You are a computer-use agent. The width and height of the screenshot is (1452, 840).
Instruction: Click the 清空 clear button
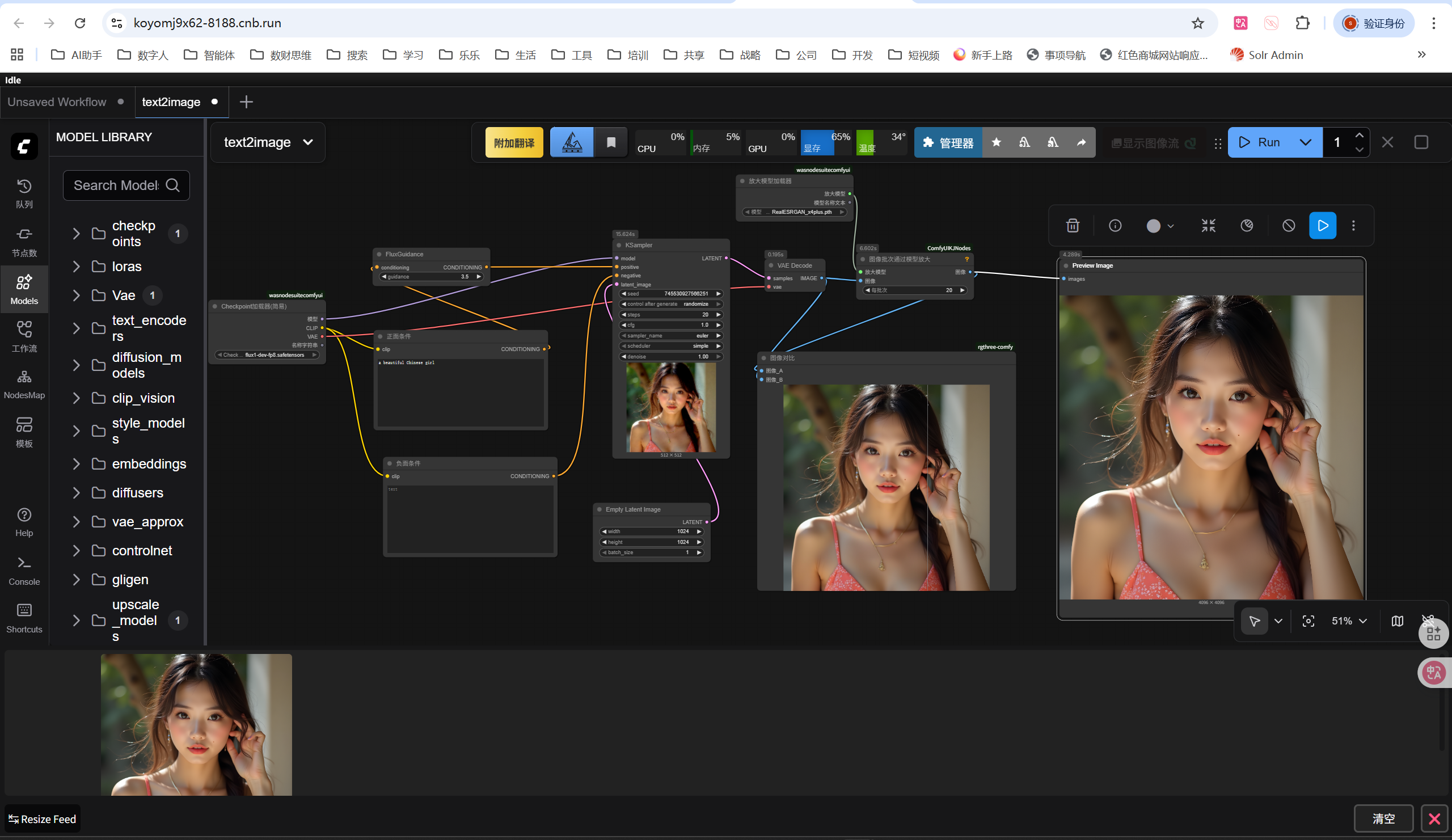click(1383, 818)
